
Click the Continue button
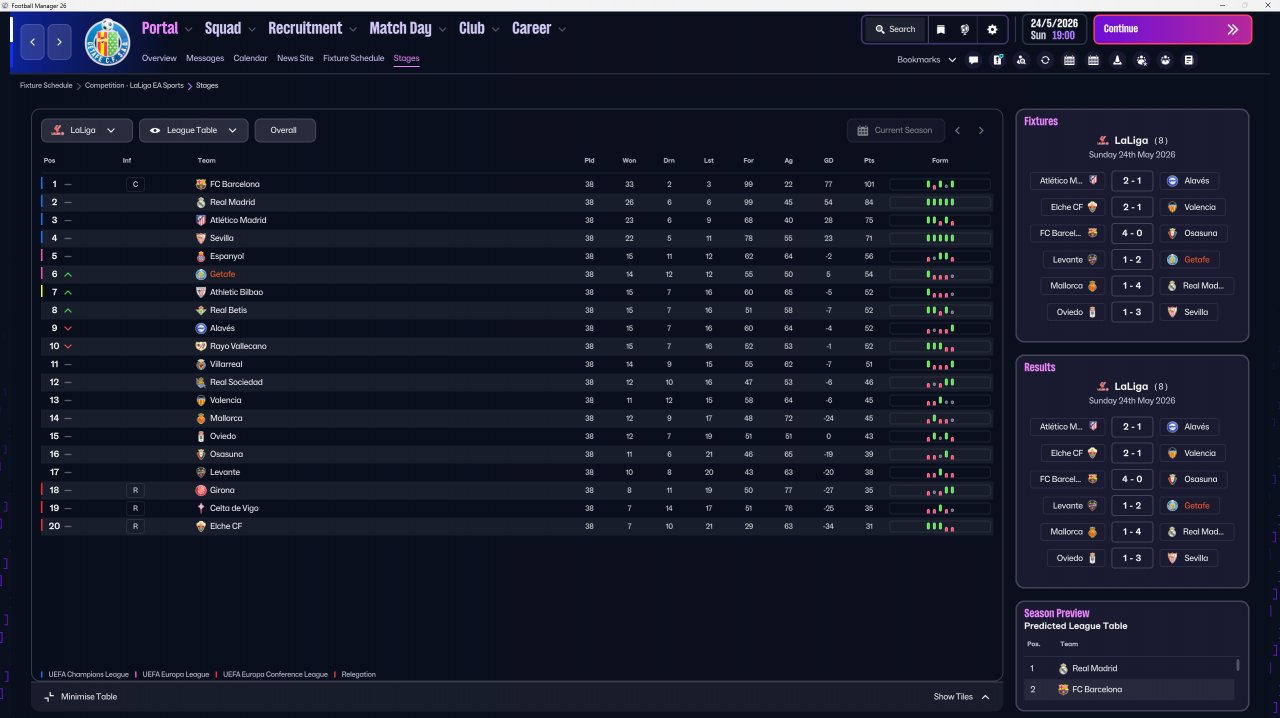(x=1172, y=29)
